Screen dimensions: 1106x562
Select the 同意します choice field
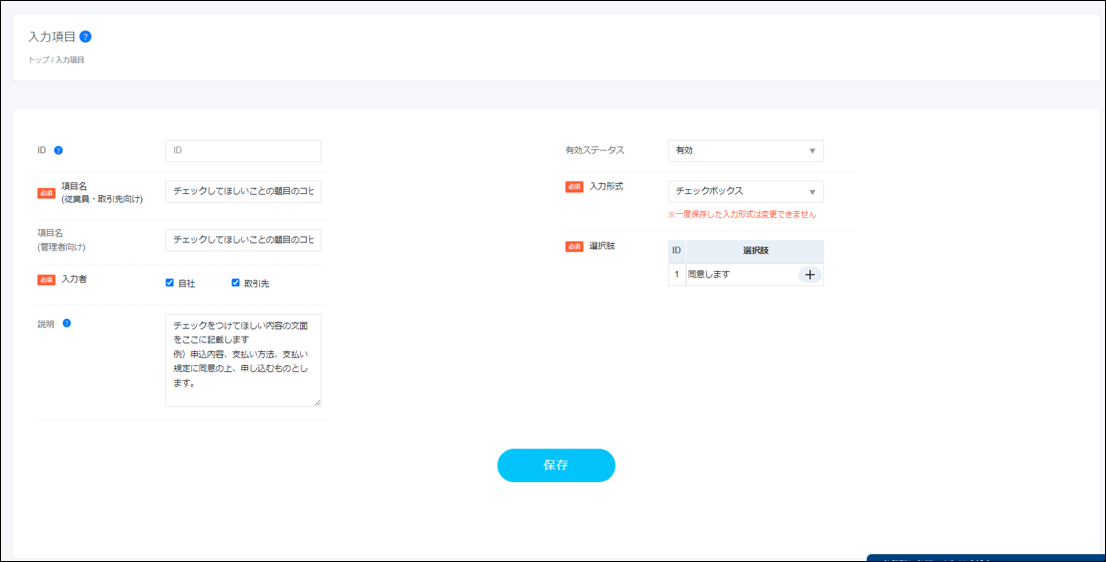(x=740, y=275)
